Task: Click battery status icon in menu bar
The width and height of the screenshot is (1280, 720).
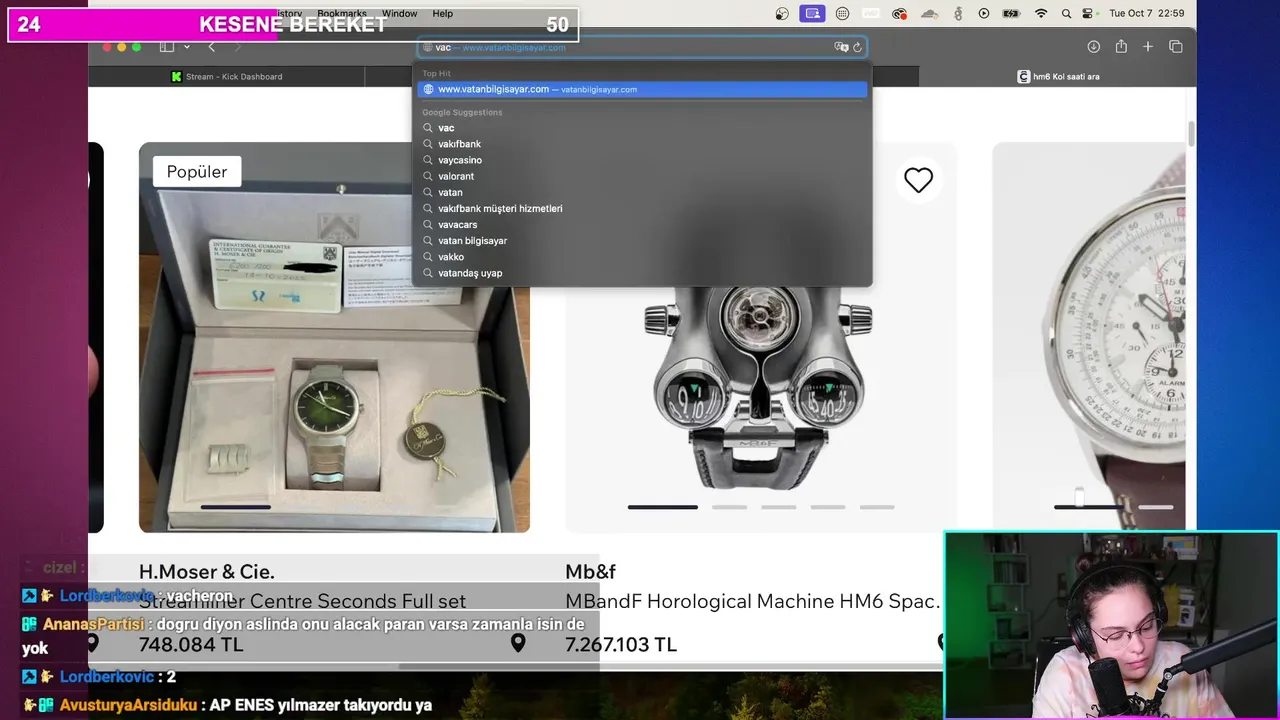Action: [1011, 13]
